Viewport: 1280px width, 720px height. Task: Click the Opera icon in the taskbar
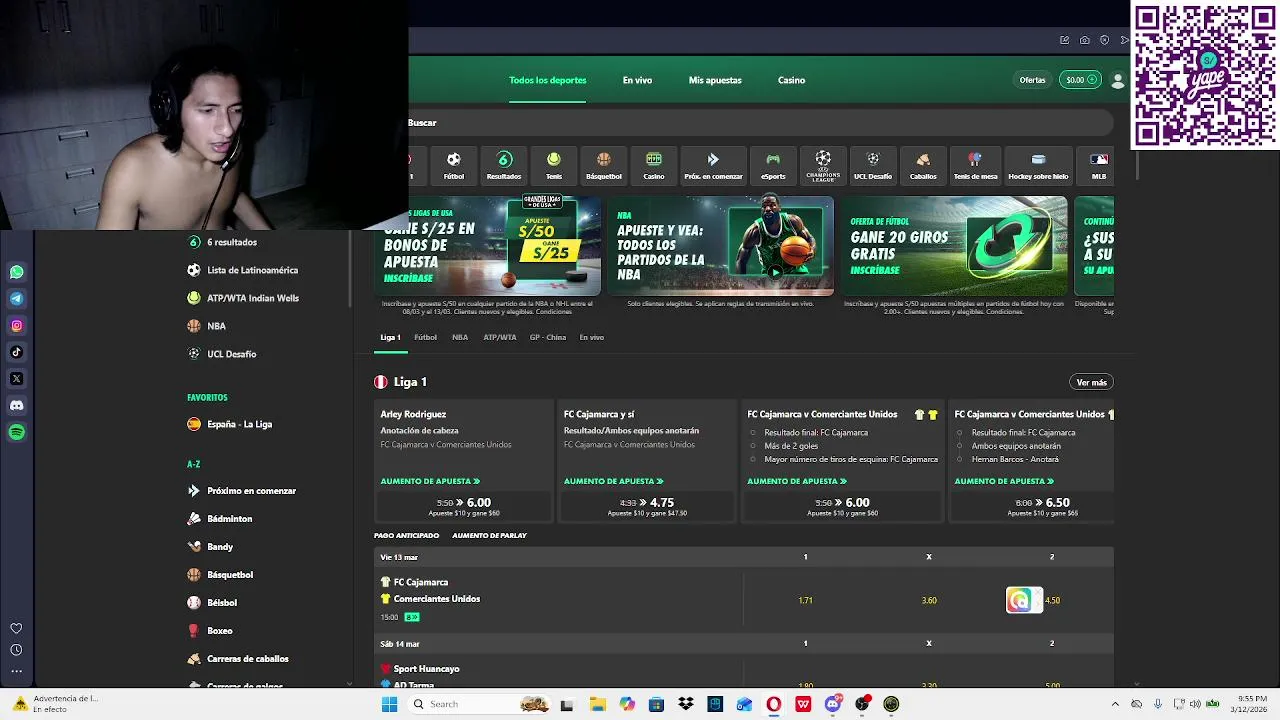point(774,704)
